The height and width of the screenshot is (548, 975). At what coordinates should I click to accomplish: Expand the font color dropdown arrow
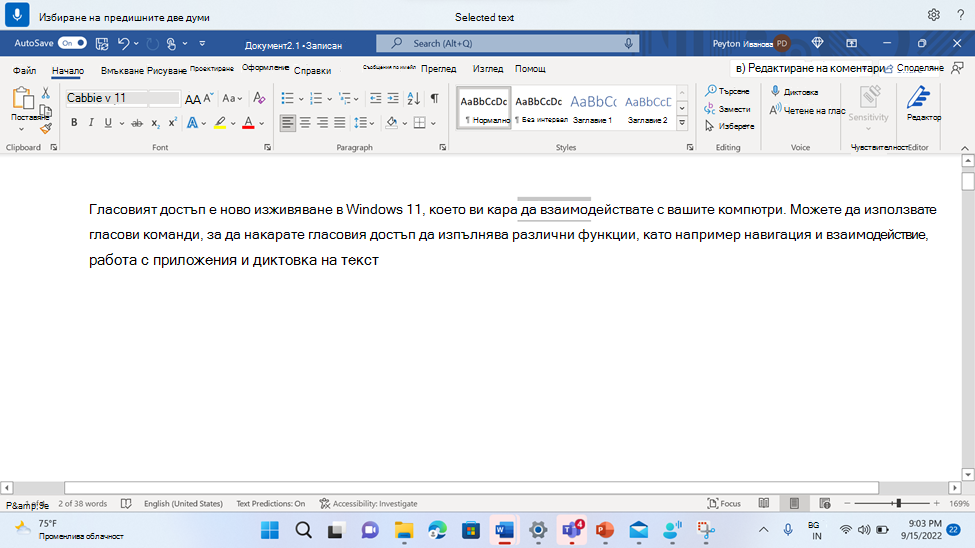coord(262,123)
